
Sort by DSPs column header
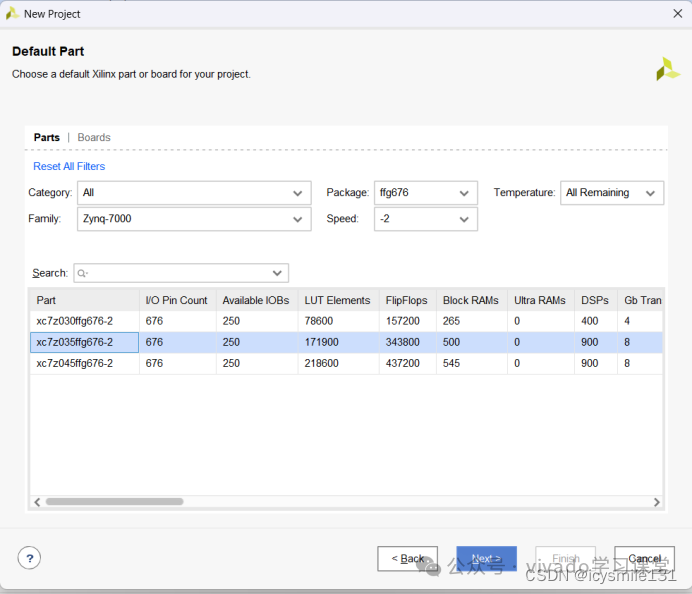click(596, 301)
